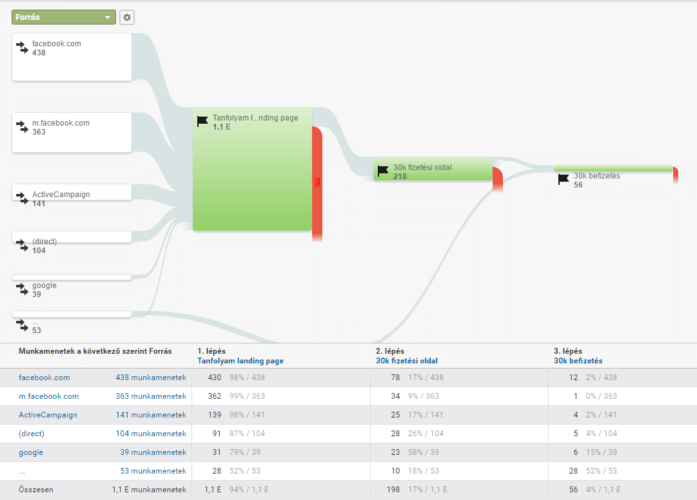Click the 'Összesen' totals row label
Image resolution: width=697 pixels, height=500 pixels.
[x=36, y=489]
